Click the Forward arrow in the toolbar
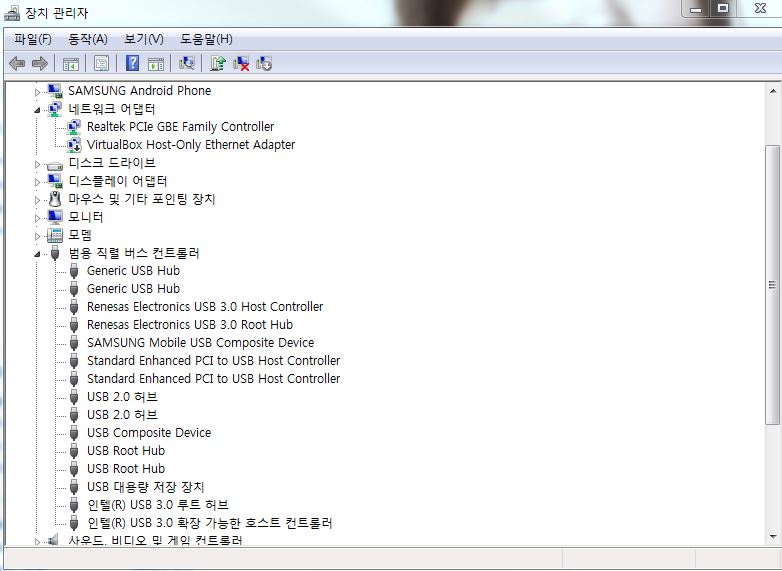Image resolution: width=782 pixels, height=571 pixels. [39, 63]
